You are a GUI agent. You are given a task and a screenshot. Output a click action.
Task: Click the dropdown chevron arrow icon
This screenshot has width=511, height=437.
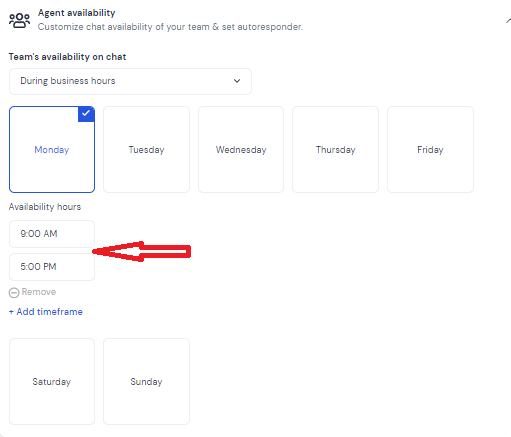tap(237, 81)
